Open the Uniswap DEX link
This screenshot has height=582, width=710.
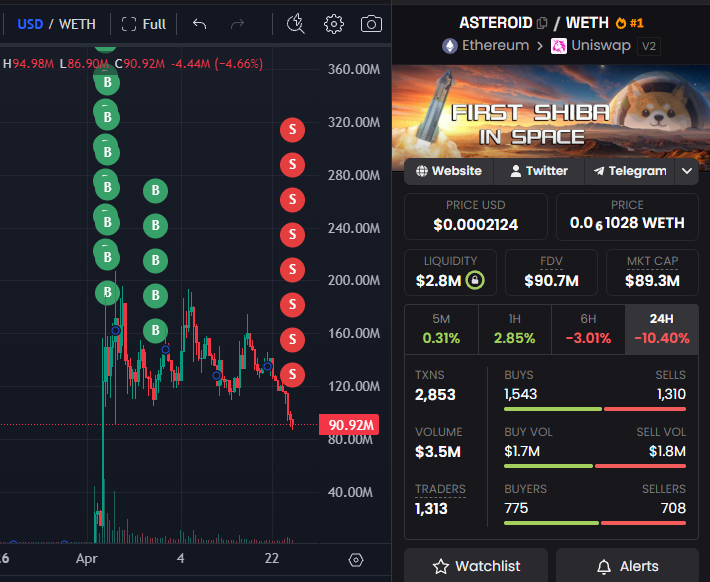590,46
